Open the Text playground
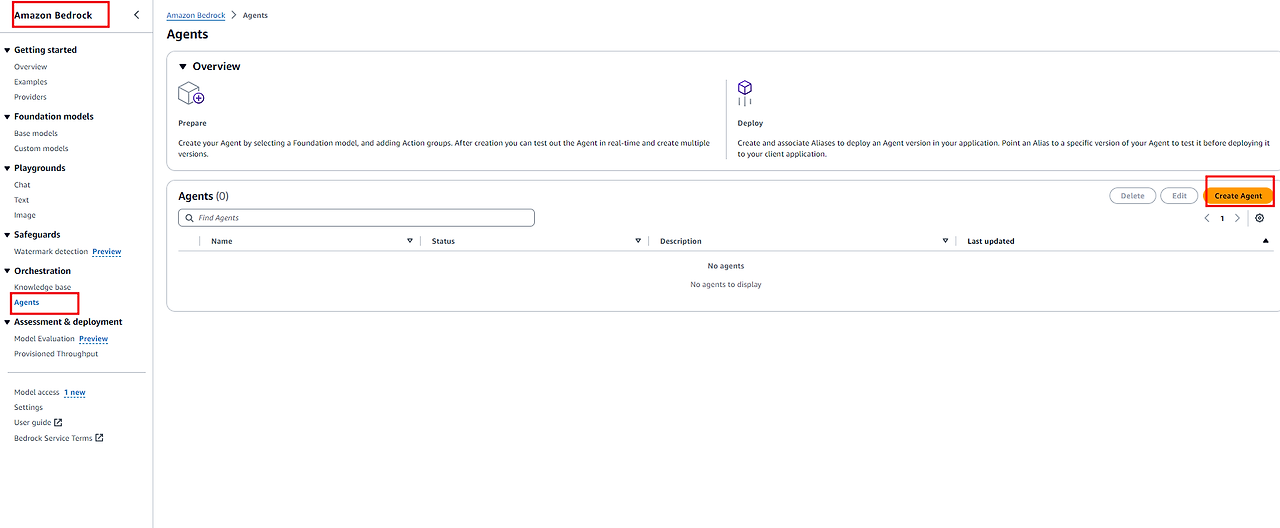The image size is (1280, 528). coord(22,200)
